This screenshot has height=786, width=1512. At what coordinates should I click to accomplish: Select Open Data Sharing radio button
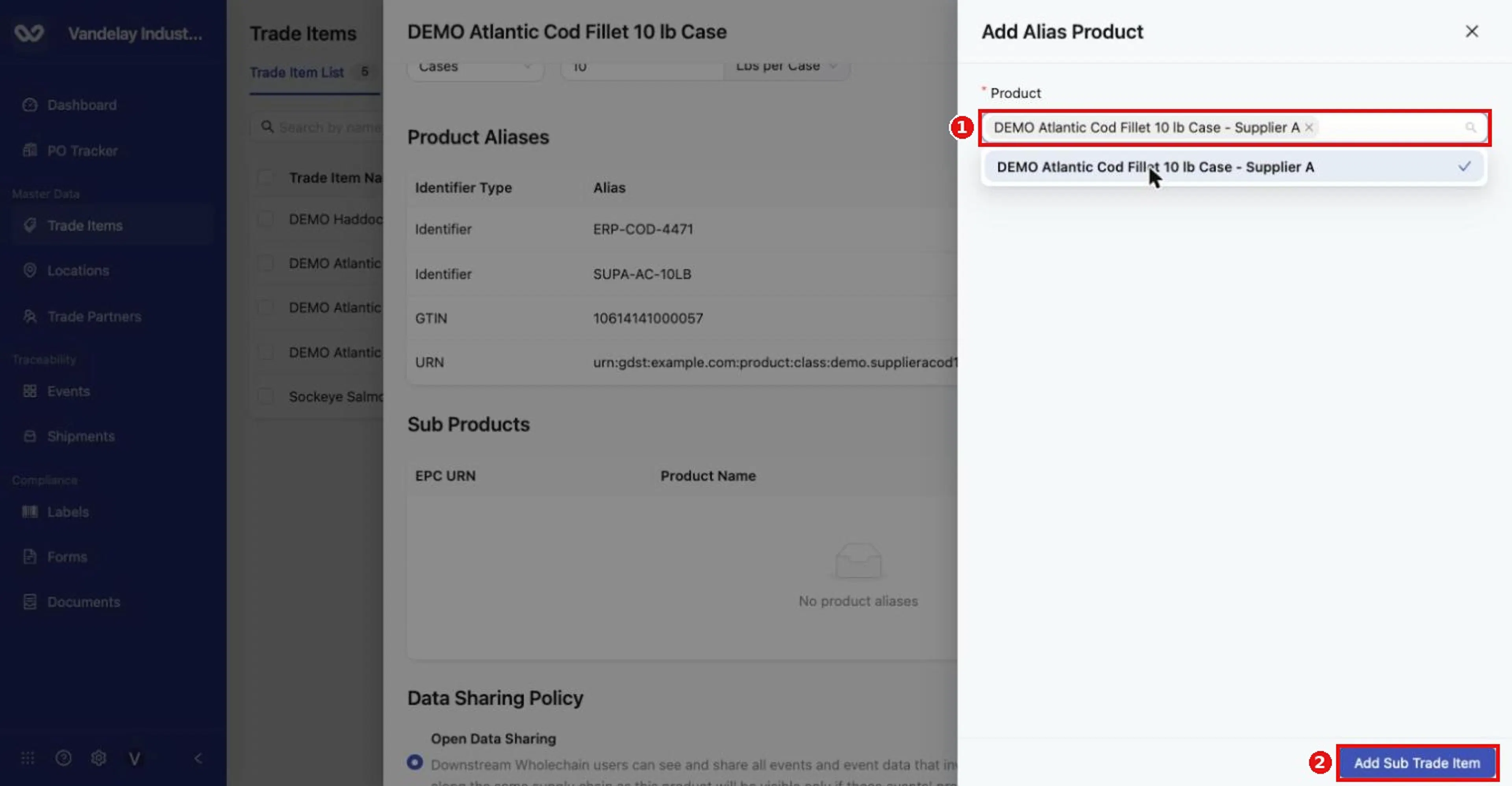415,762
